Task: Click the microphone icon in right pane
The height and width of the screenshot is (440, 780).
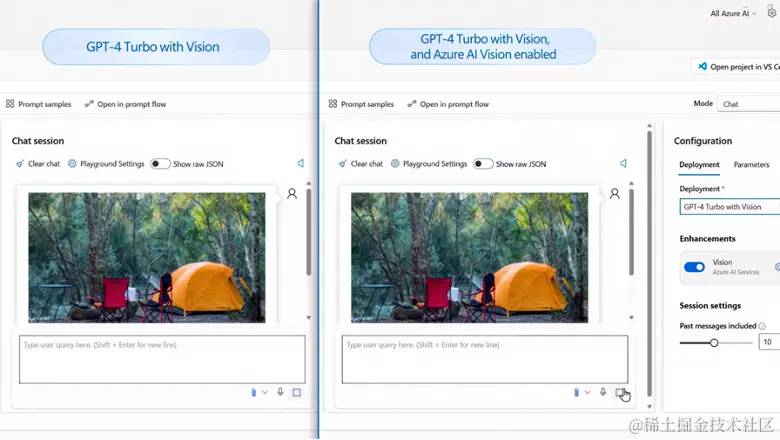Action: [603, 392]
